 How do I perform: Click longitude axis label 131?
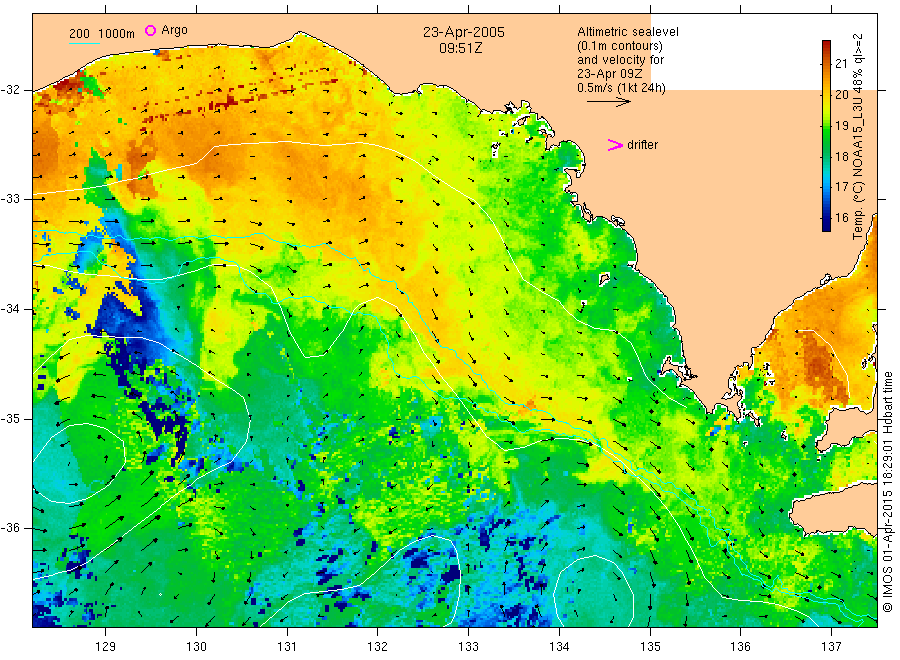click(x=287, y=647)
